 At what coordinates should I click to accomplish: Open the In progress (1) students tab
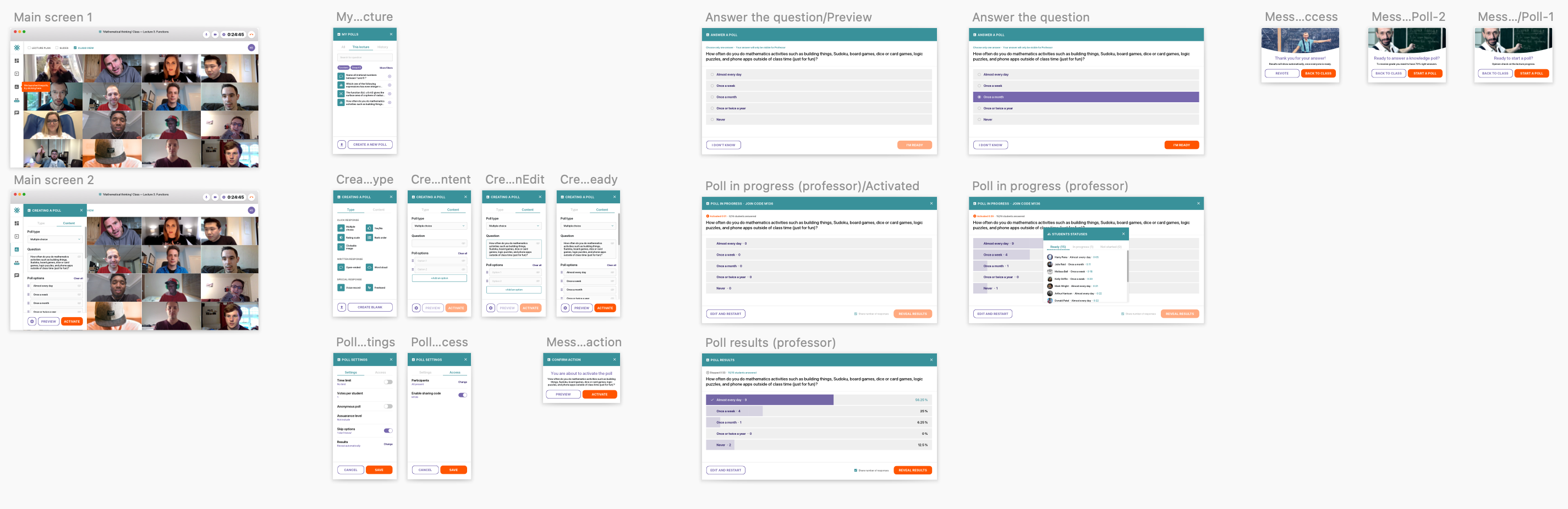click(x=1083, y=247)
